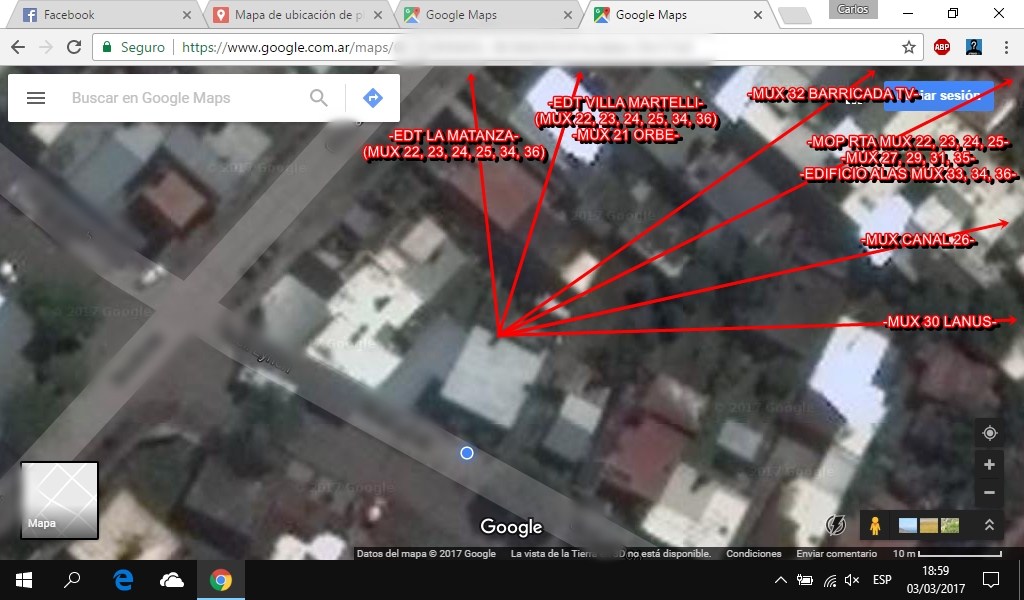Open Chrome's three-dot customize menu
Viewport: 1024px width, 600px height.
coord(1004,46)
